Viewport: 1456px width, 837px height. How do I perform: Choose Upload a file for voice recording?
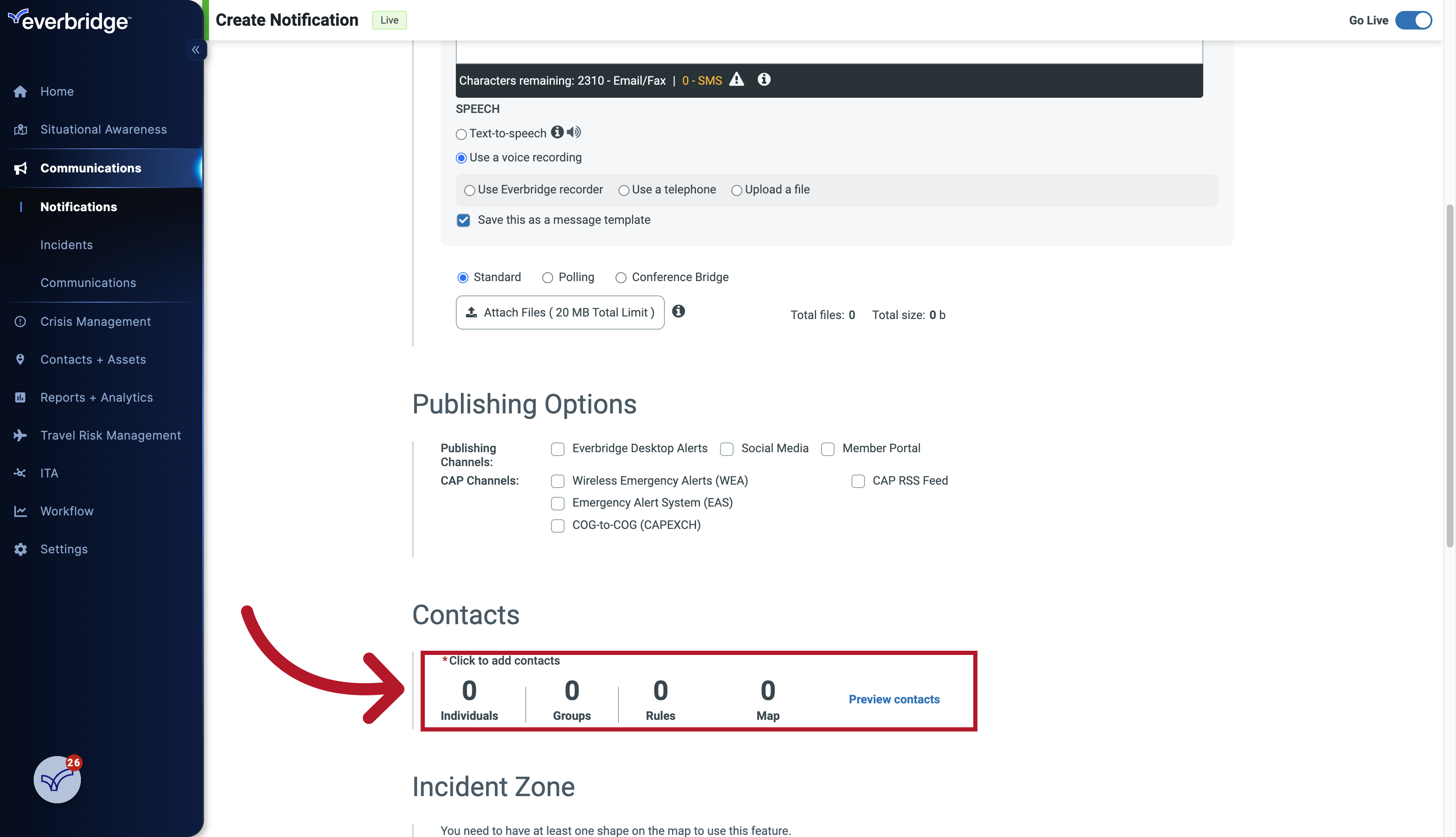click(736, 190)
